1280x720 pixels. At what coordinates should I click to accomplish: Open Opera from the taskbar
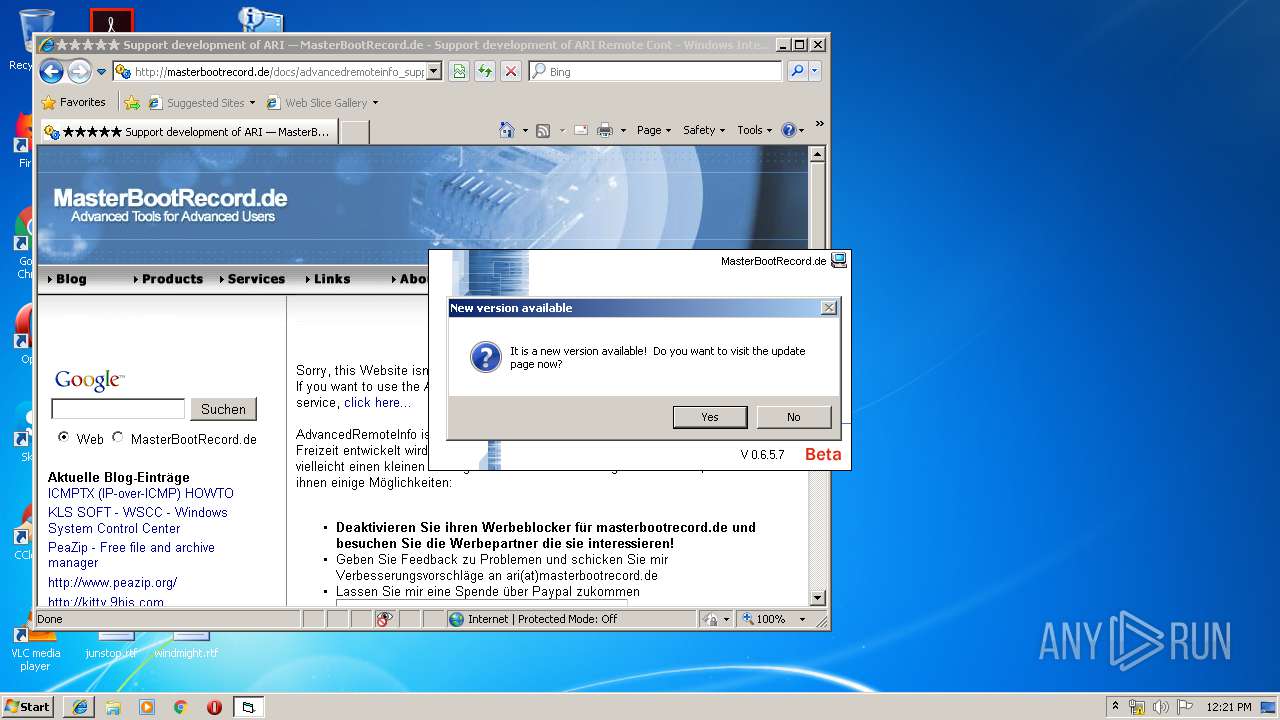214,707
